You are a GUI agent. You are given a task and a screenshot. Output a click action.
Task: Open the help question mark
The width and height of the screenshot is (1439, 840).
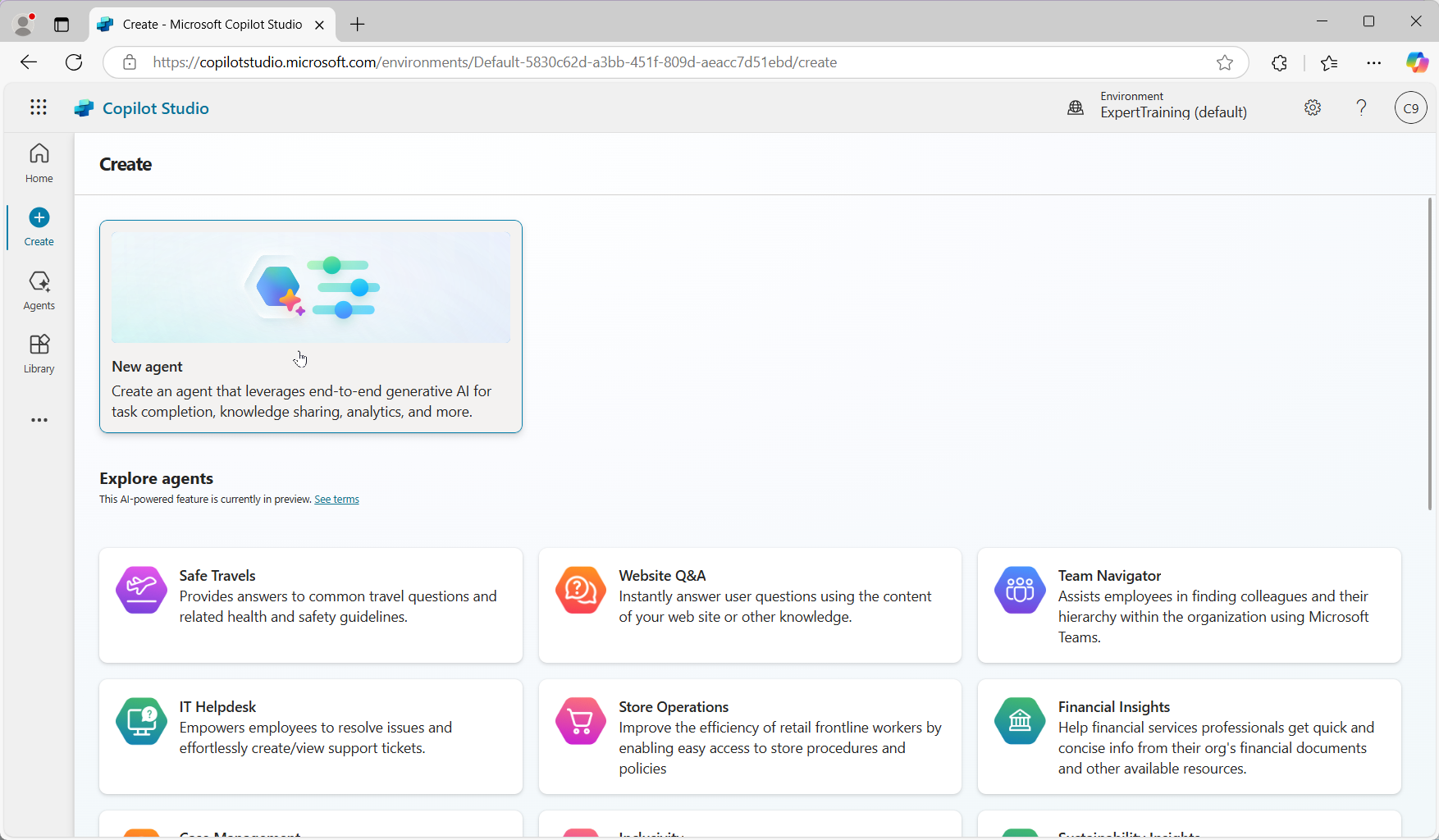tap(1361, 107)
